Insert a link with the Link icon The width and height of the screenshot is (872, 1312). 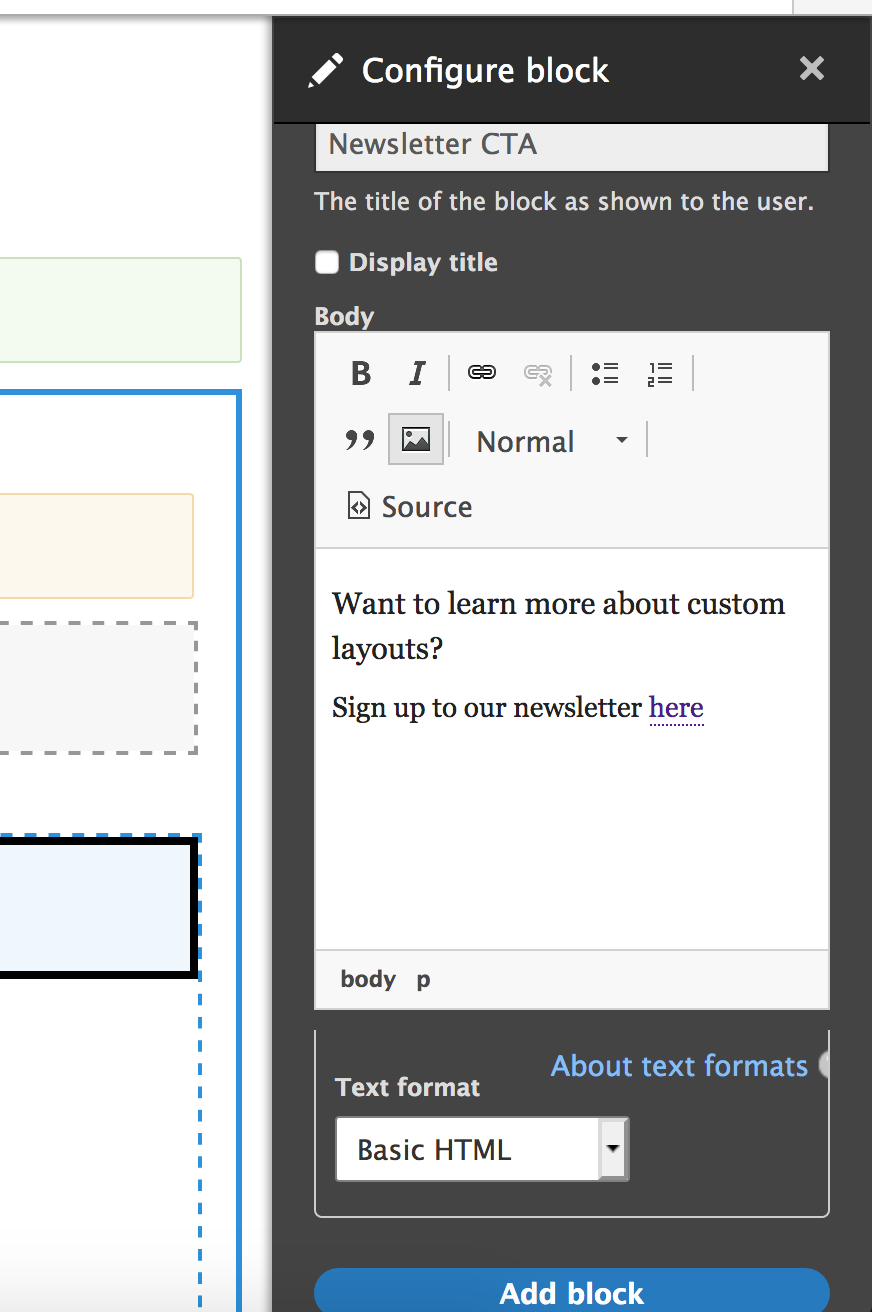tap(482, 372)
